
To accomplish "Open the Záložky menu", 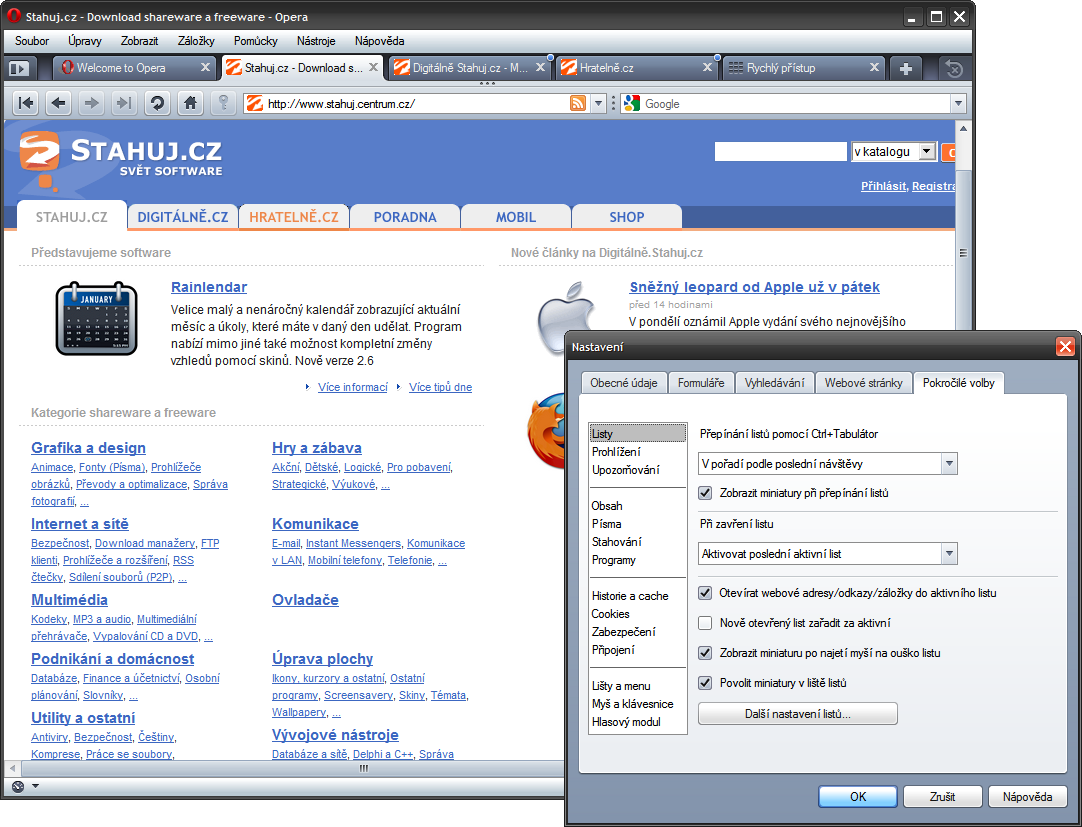I will (x=196, y=41).
